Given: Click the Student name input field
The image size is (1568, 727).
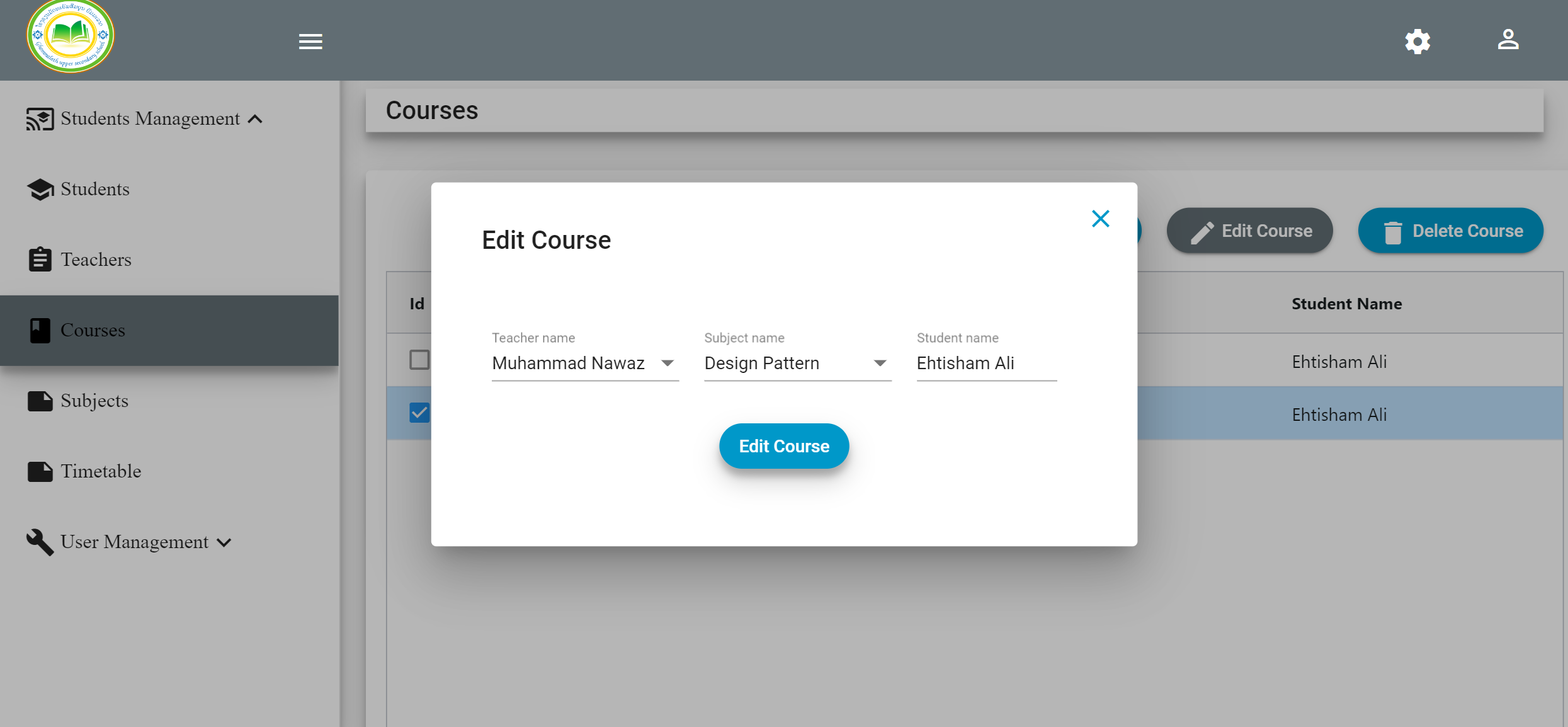Looking at the screenshot, I should coord(987,363).
